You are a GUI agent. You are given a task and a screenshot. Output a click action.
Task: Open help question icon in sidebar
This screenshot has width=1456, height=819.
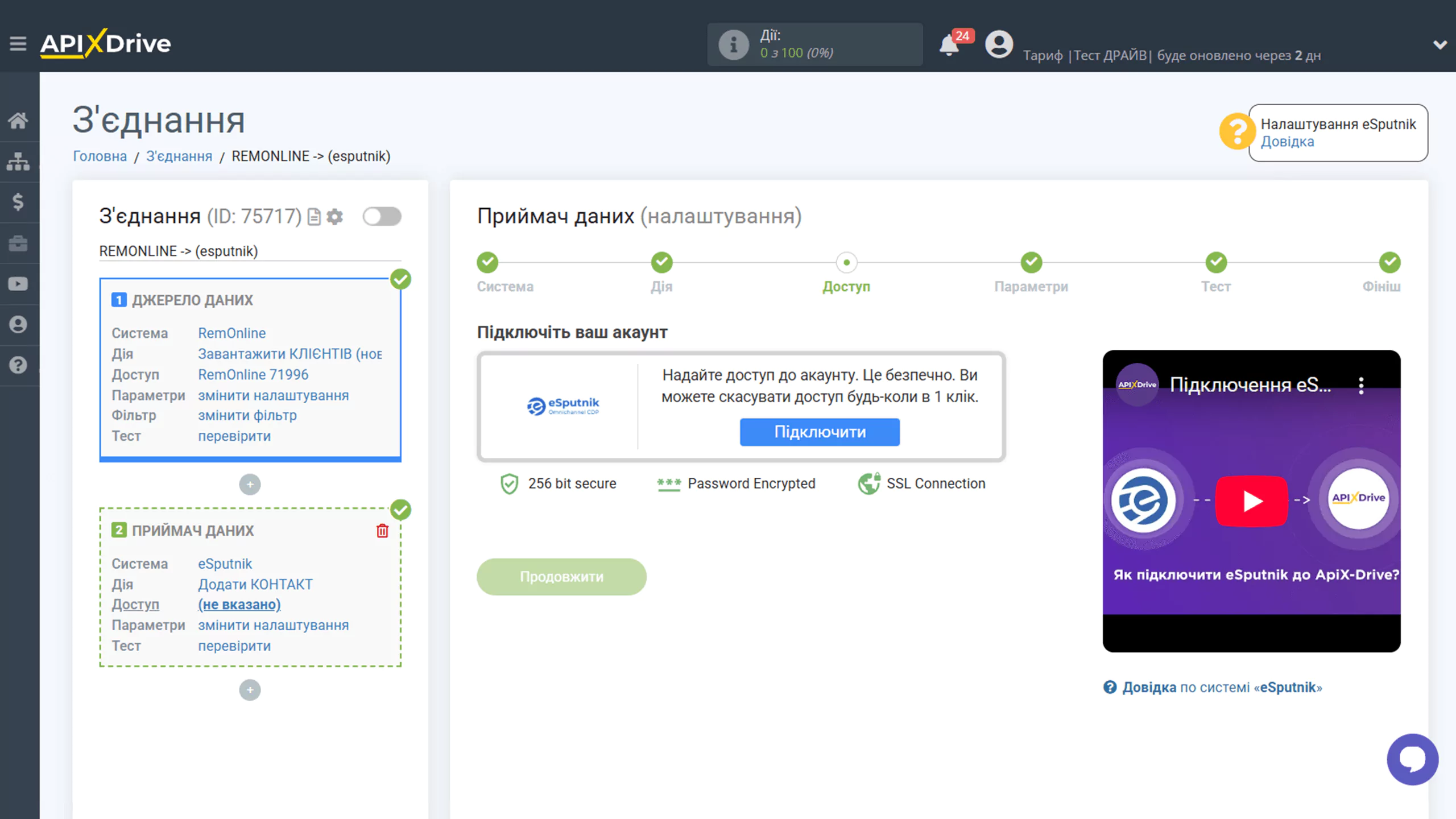click(18, 365)
